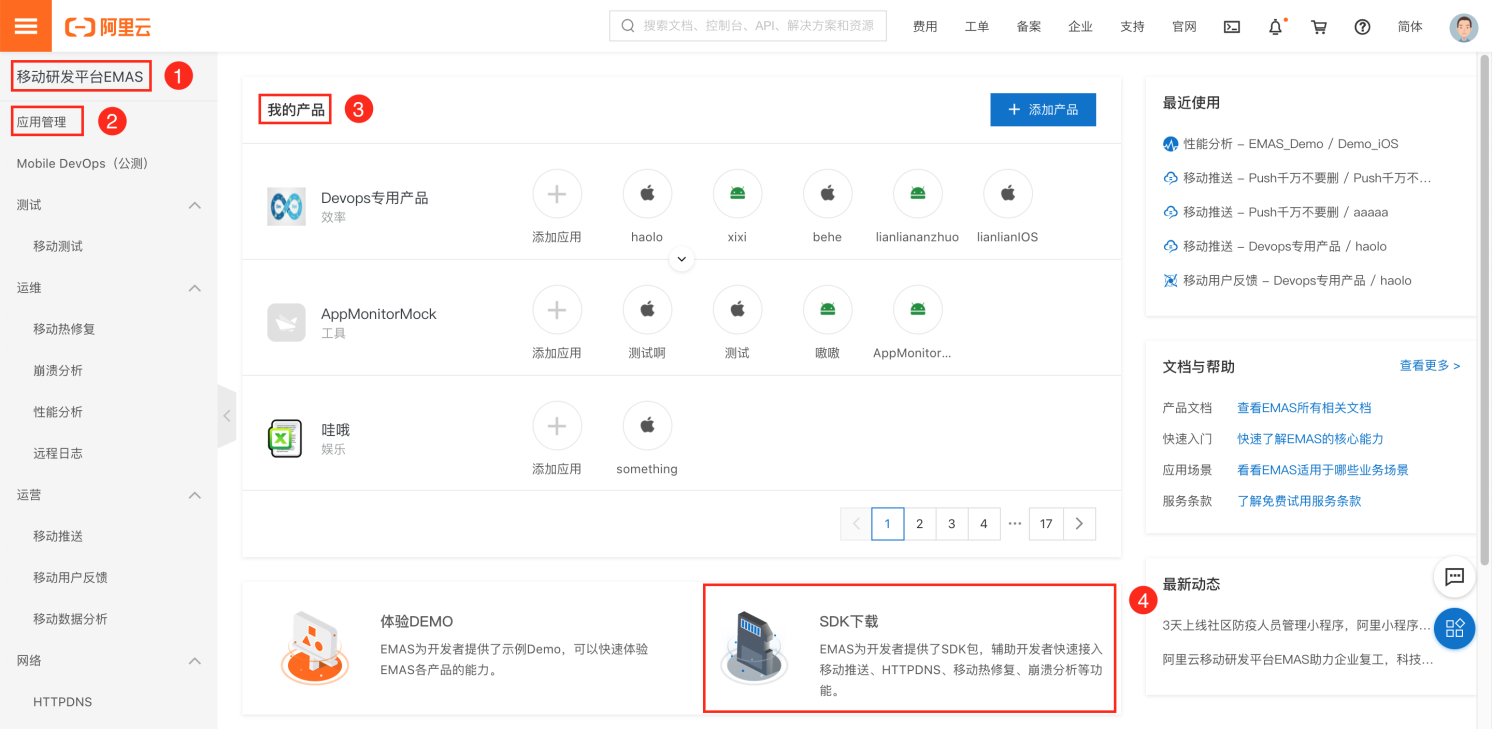1492x729 pixels.
Task: Open the orange hamburger main menu
Action: point(26,26)
